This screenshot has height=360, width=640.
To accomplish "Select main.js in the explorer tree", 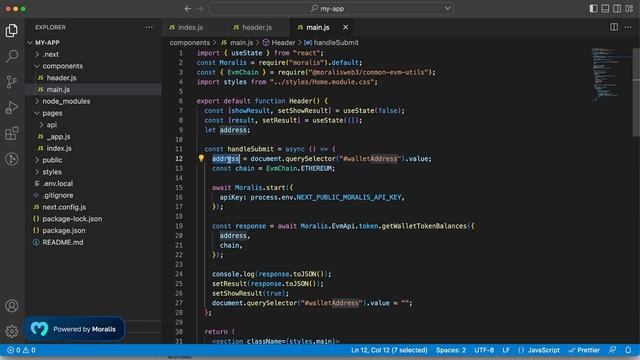I will click(x=58, y=89).
